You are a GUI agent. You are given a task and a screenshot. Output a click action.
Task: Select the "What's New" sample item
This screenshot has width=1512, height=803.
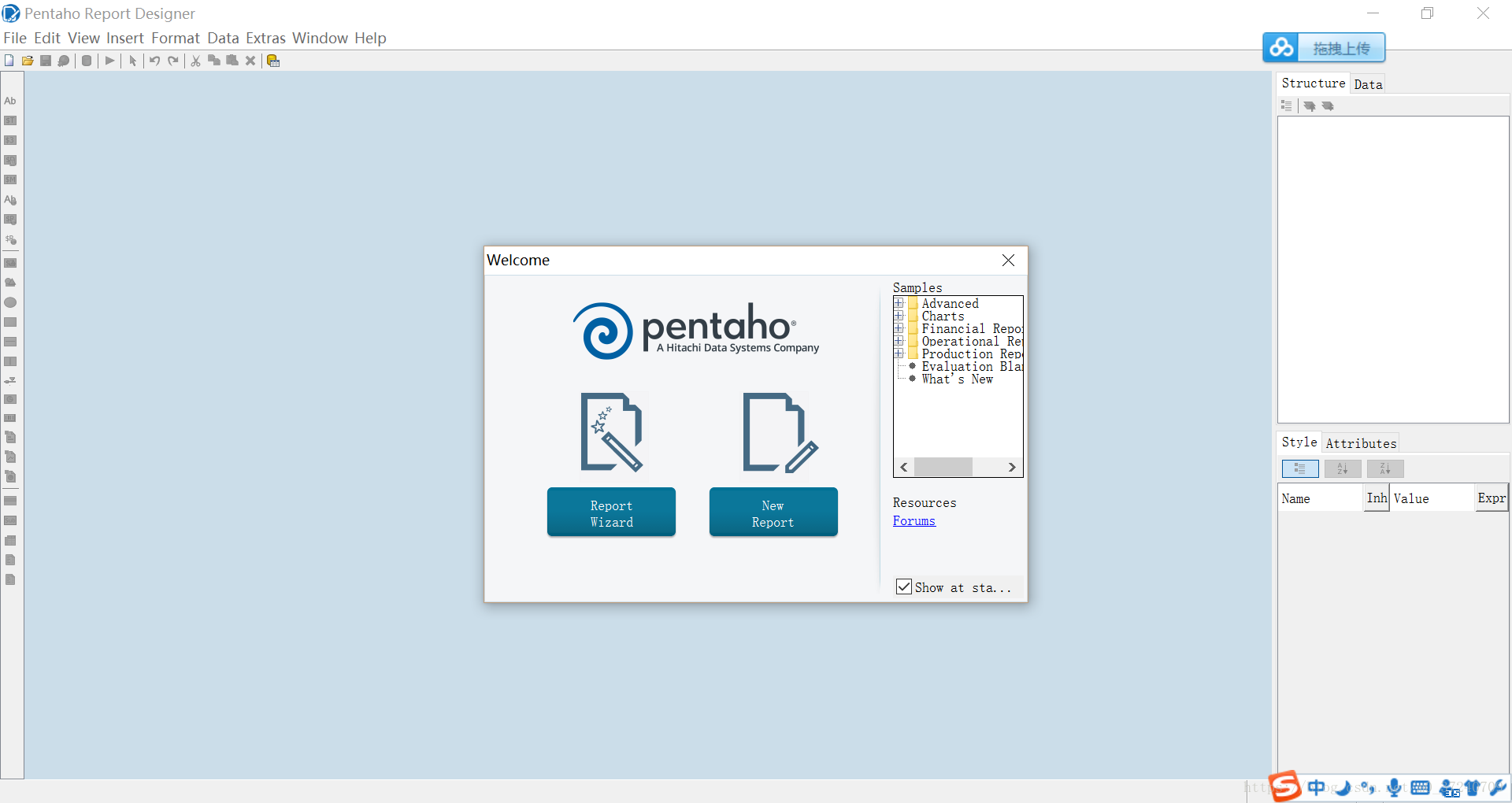957,379
